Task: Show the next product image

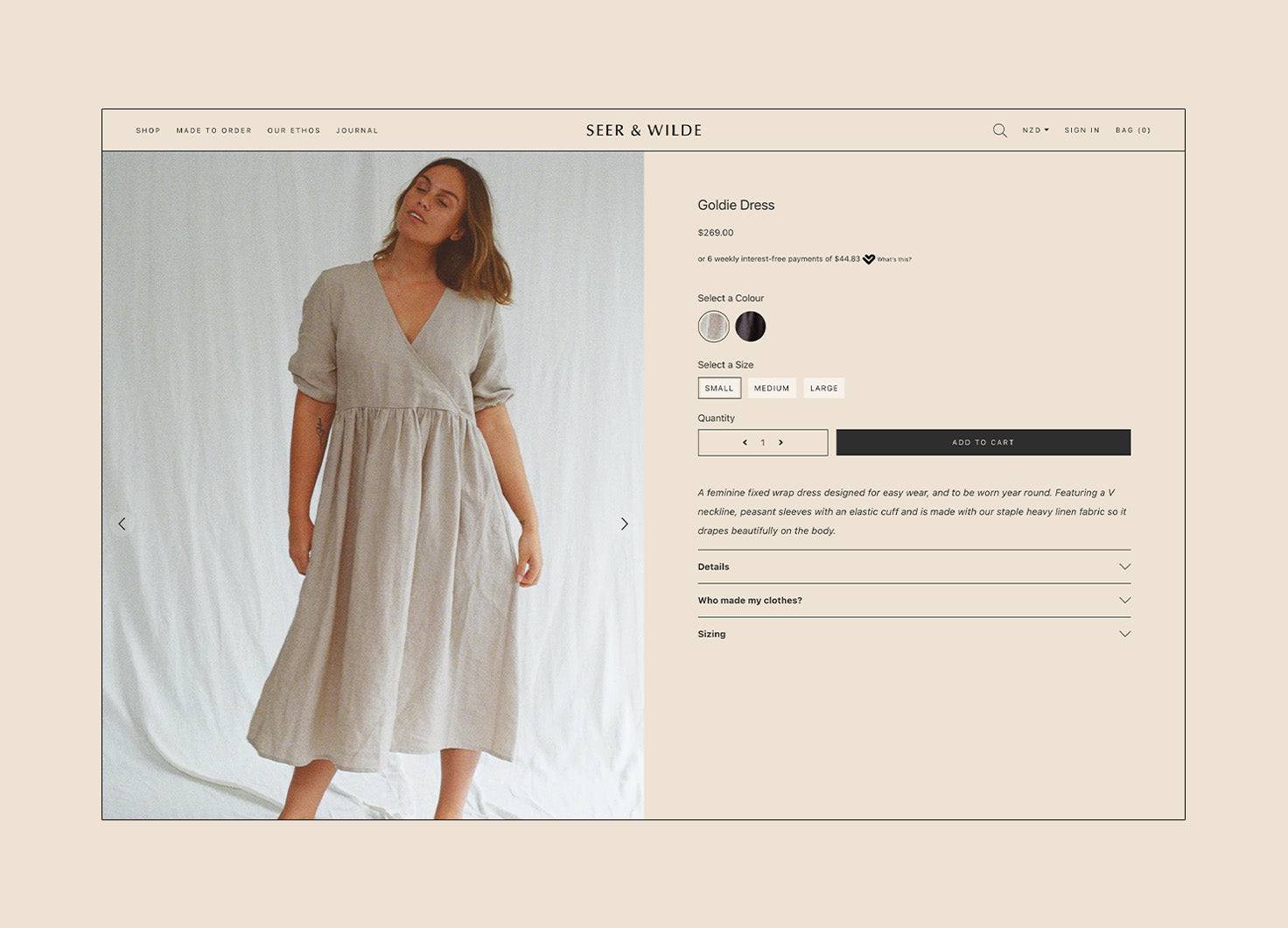Action: (x=624, y=524)
